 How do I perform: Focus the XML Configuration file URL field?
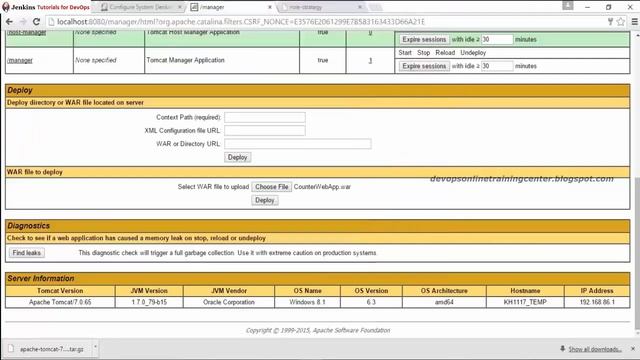(x=264, y=131)
